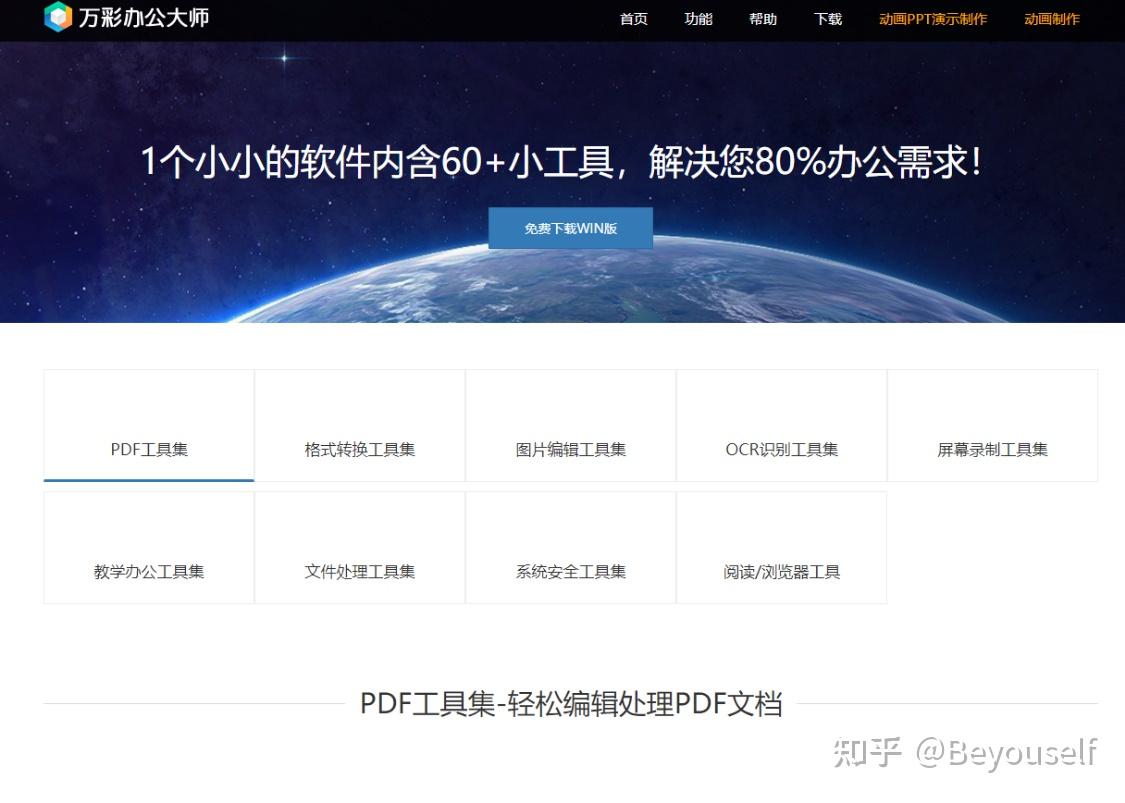The width and height of the screenshot is (1125, 803).
Task: Open the 首页 navigation item
Action: click(x=634, y=19)
